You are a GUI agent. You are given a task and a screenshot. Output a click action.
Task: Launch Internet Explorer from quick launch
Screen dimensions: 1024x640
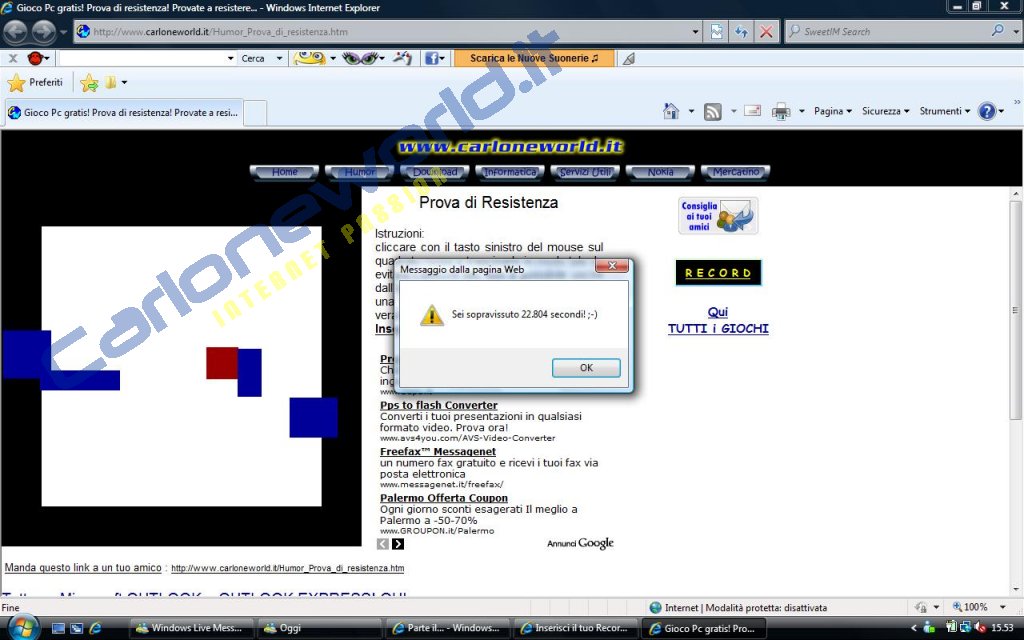point(95,628)
